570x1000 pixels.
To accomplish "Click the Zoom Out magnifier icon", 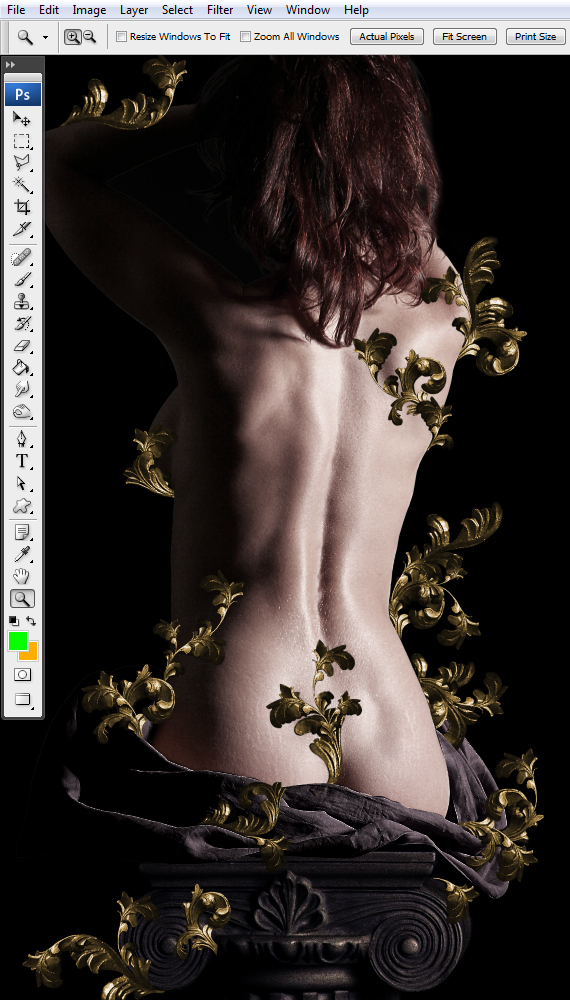I will click(89, 36).
